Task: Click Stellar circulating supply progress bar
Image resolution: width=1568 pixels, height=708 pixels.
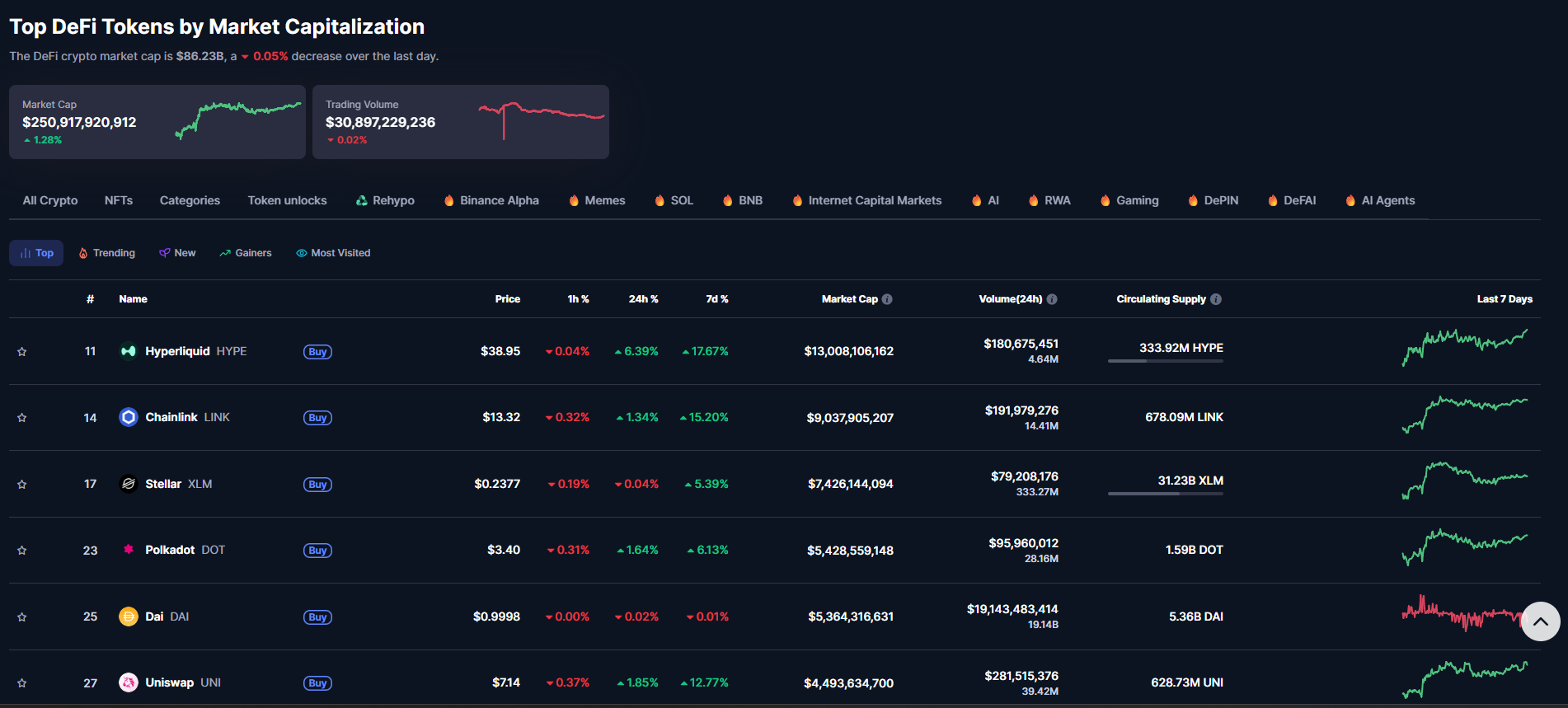Action: click(x=1166, y=494)
